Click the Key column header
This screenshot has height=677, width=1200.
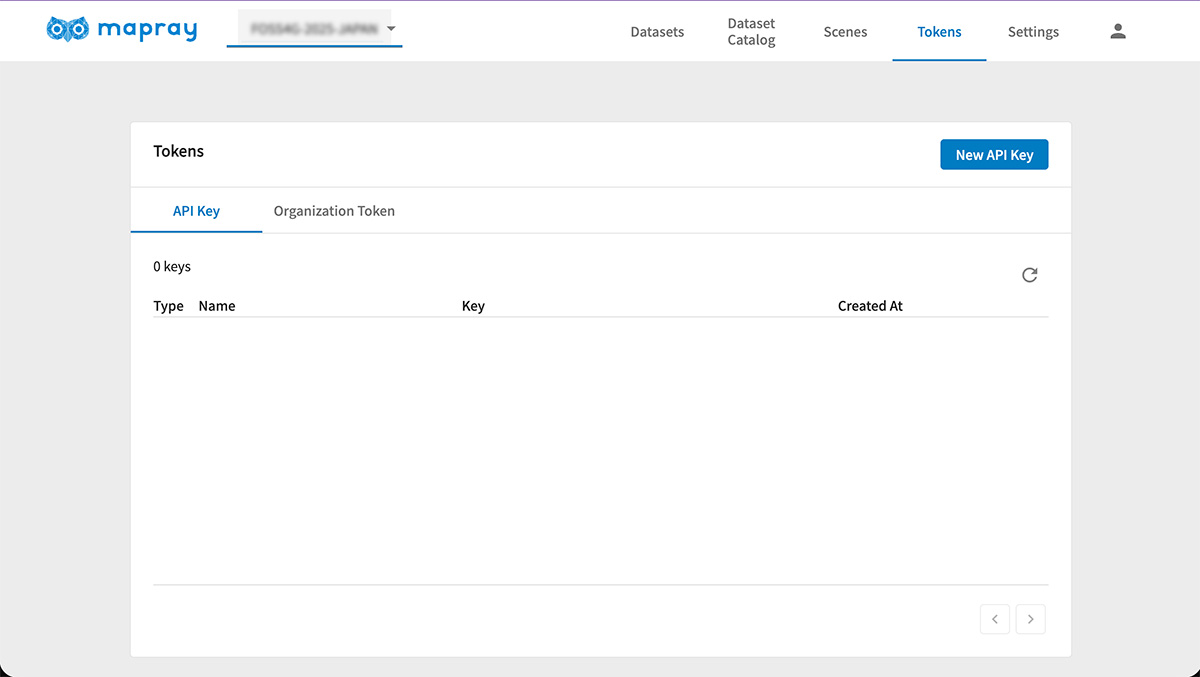pos(473,306)
